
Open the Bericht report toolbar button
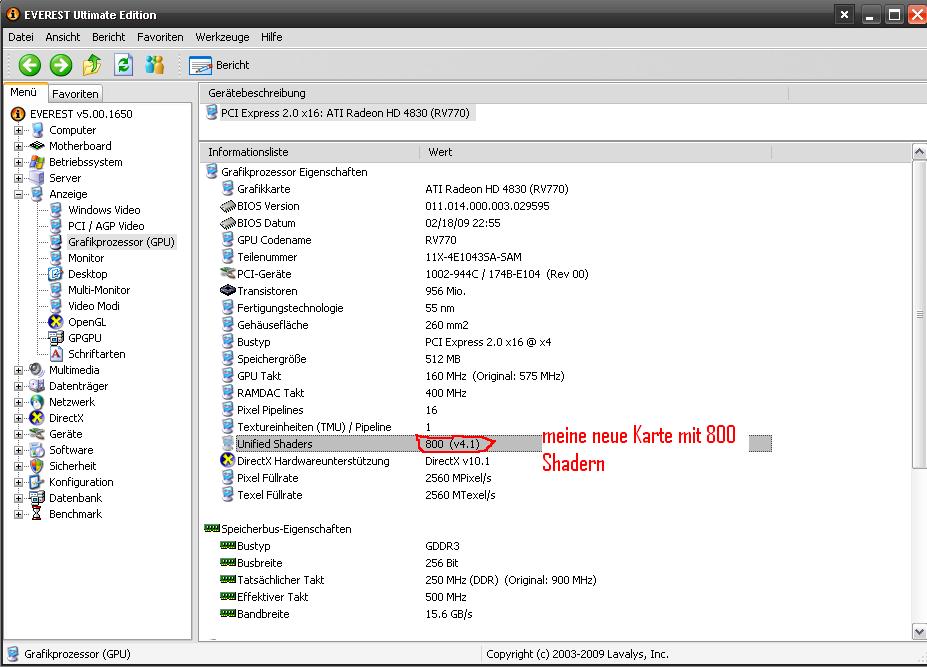[219, 65]
